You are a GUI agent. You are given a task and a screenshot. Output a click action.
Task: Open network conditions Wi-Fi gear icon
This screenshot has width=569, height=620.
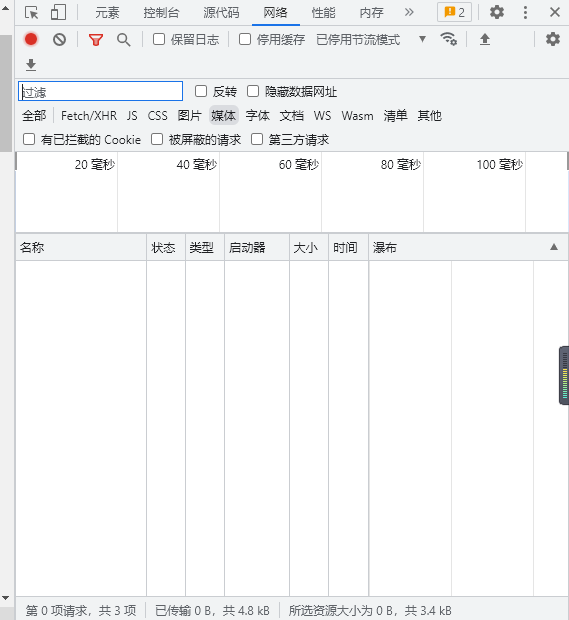(449, 39)
